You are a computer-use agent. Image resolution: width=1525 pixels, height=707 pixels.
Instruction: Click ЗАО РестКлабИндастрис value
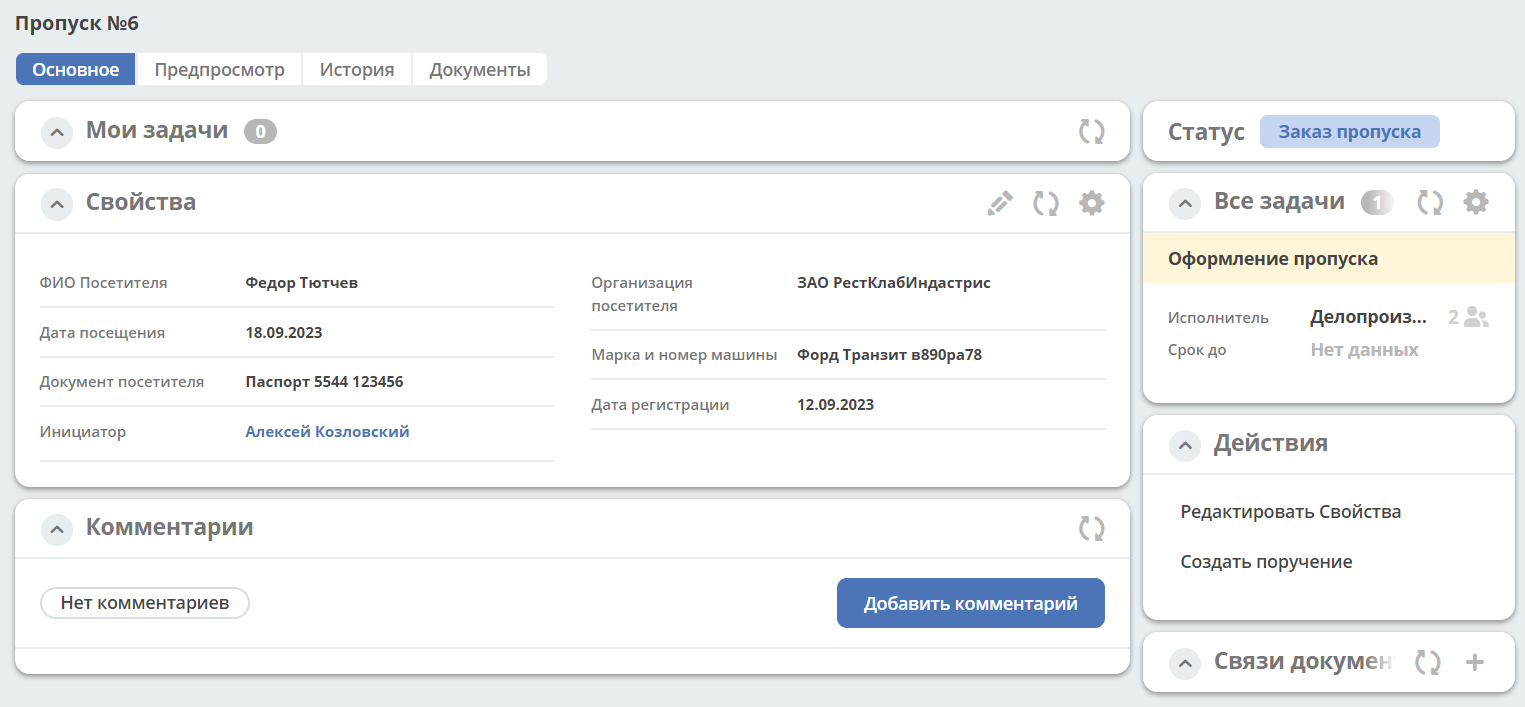pyautogui.click(x=894, y=283)
